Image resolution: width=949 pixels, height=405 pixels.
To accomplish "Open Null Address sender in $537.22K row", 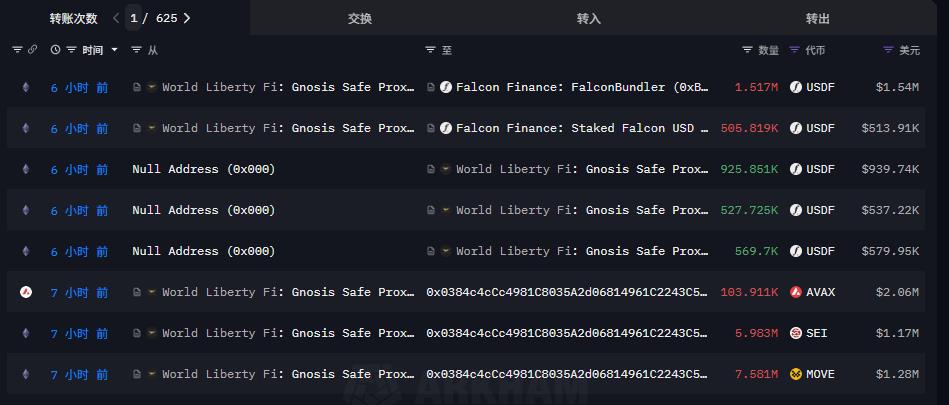I will (204, 210).
